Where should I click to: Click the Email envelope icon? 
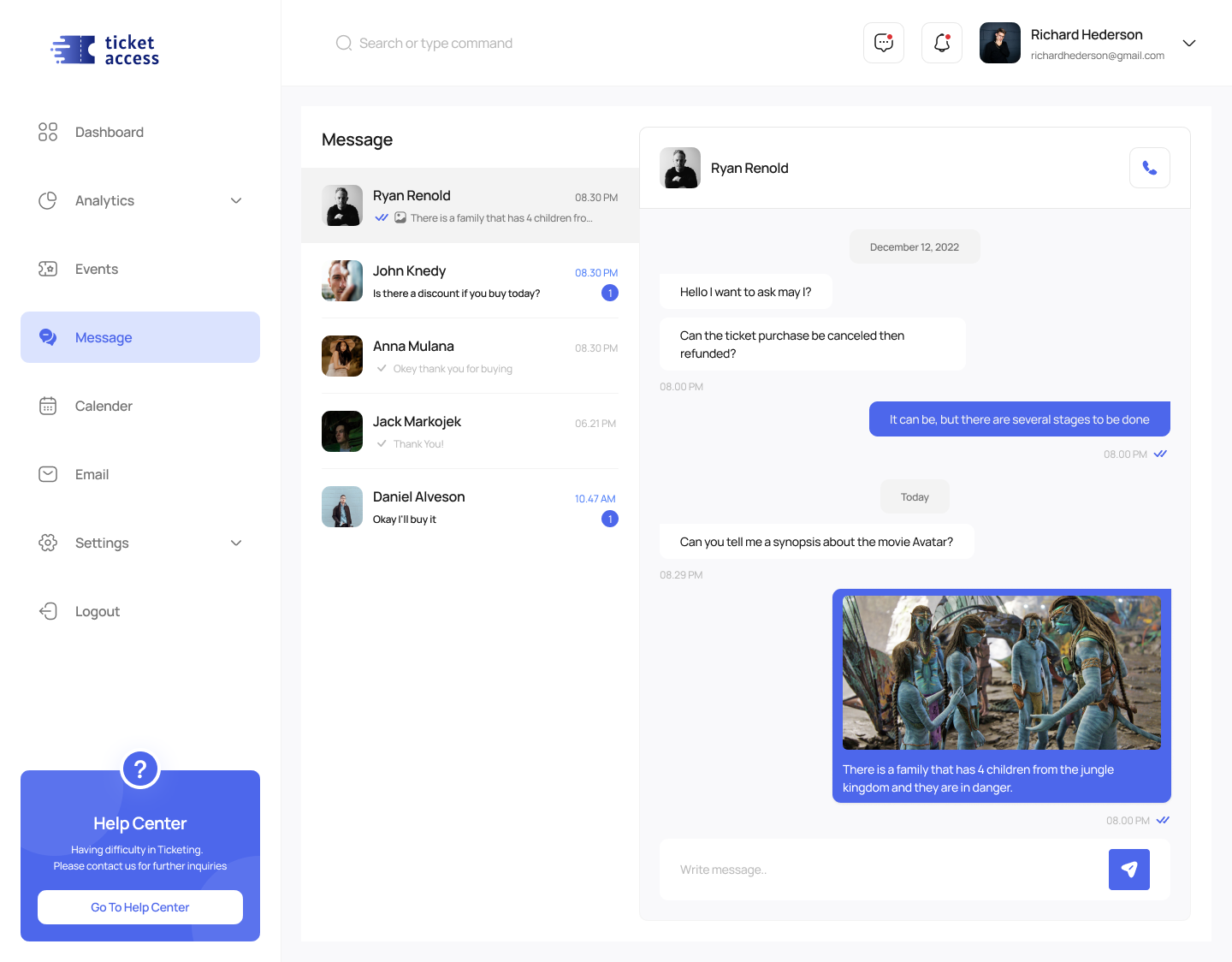point(48,474)
